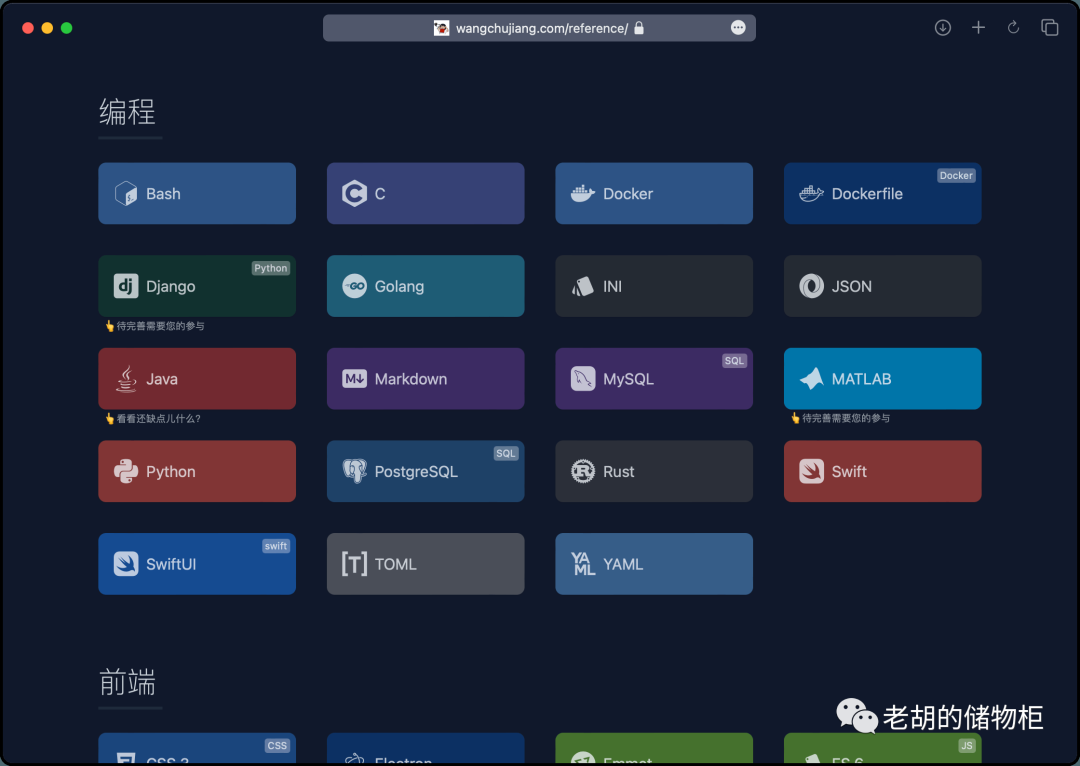Click the Python snakes logo icon
This screenshot has width=1080, height=766.
point(126,471)
